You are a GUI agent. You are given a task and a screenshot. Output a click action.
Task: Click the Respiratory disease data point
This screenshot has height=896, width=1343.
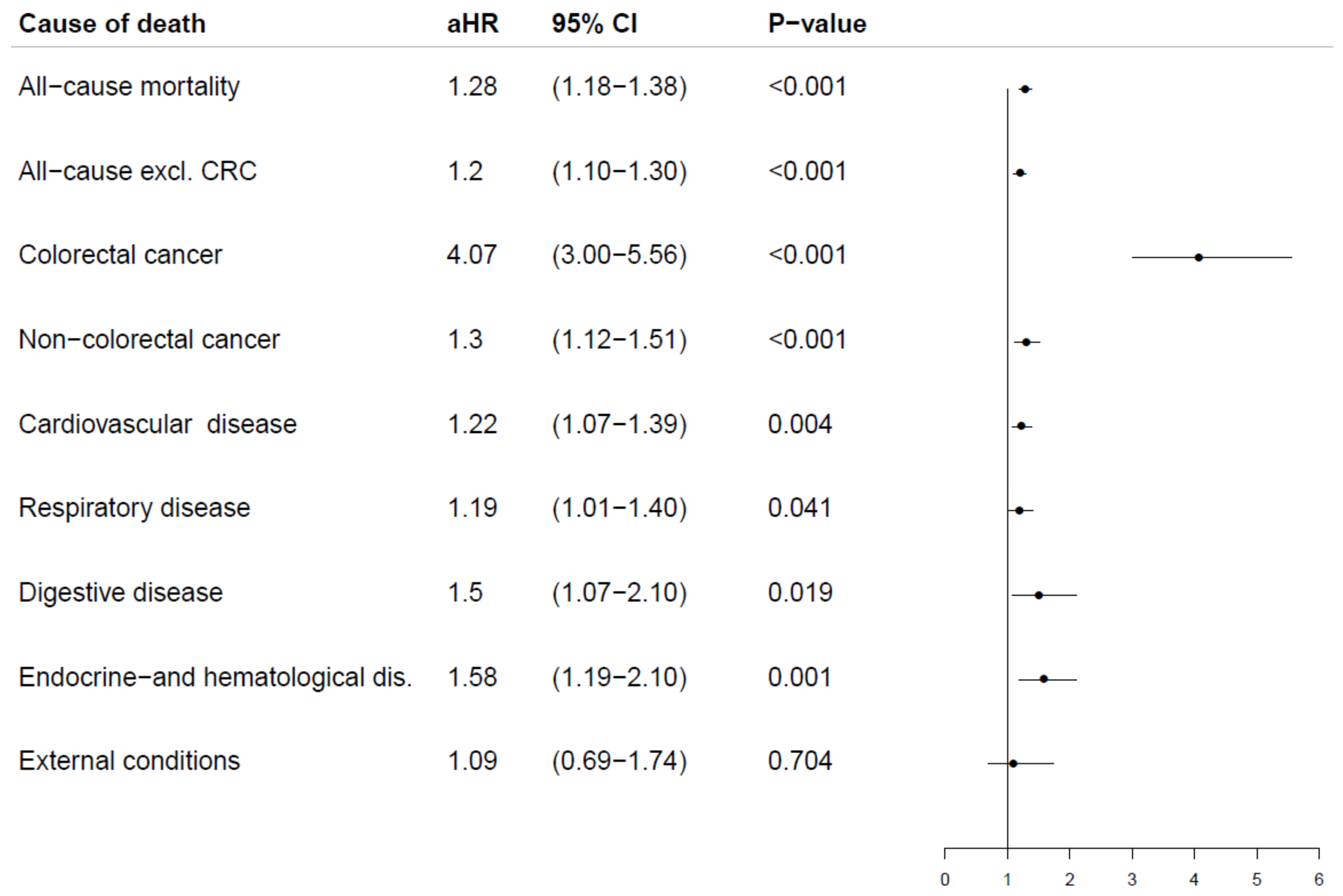pyautogui.click(x=1020, y=510)
